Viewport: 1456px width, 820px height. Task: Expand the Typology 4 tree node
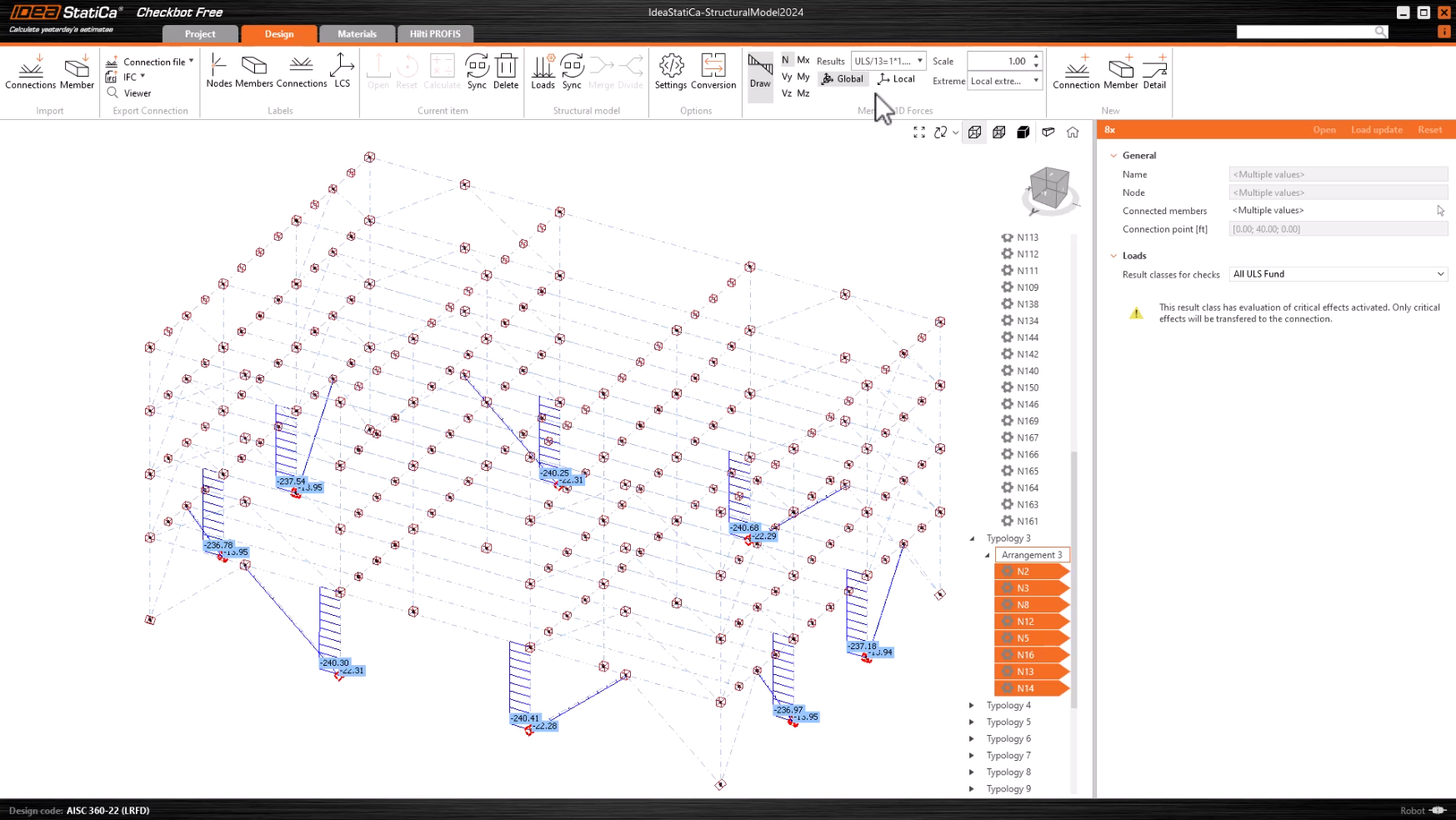972,706
